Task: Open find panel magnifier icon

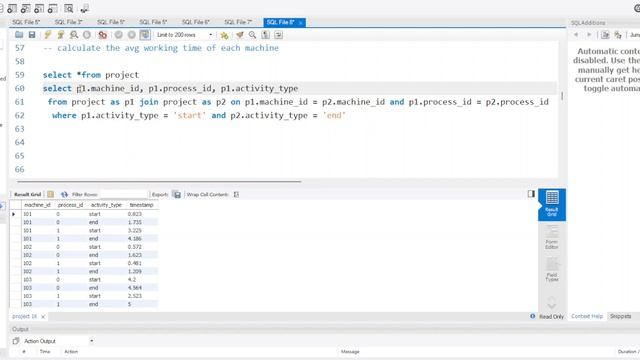Action: tap(253, 35)
